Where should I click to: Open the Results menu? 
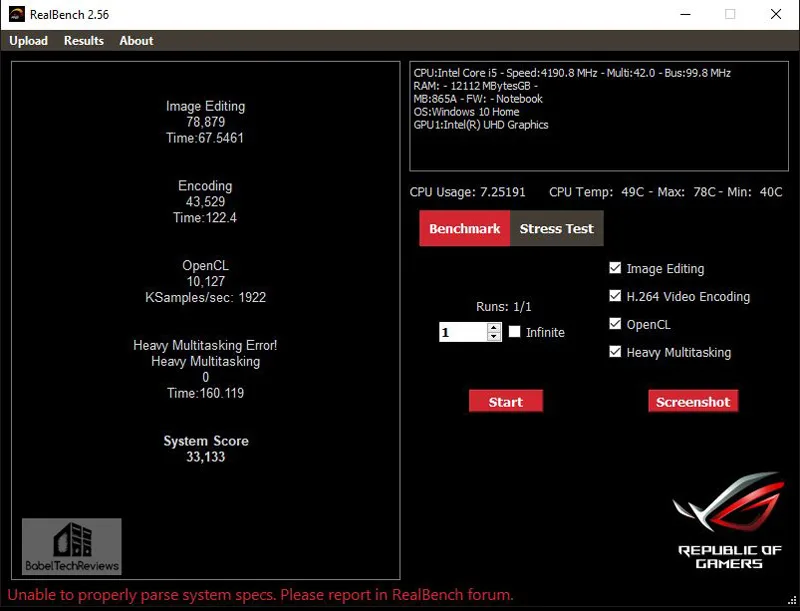pyautogui.click(x=84, y=41)
